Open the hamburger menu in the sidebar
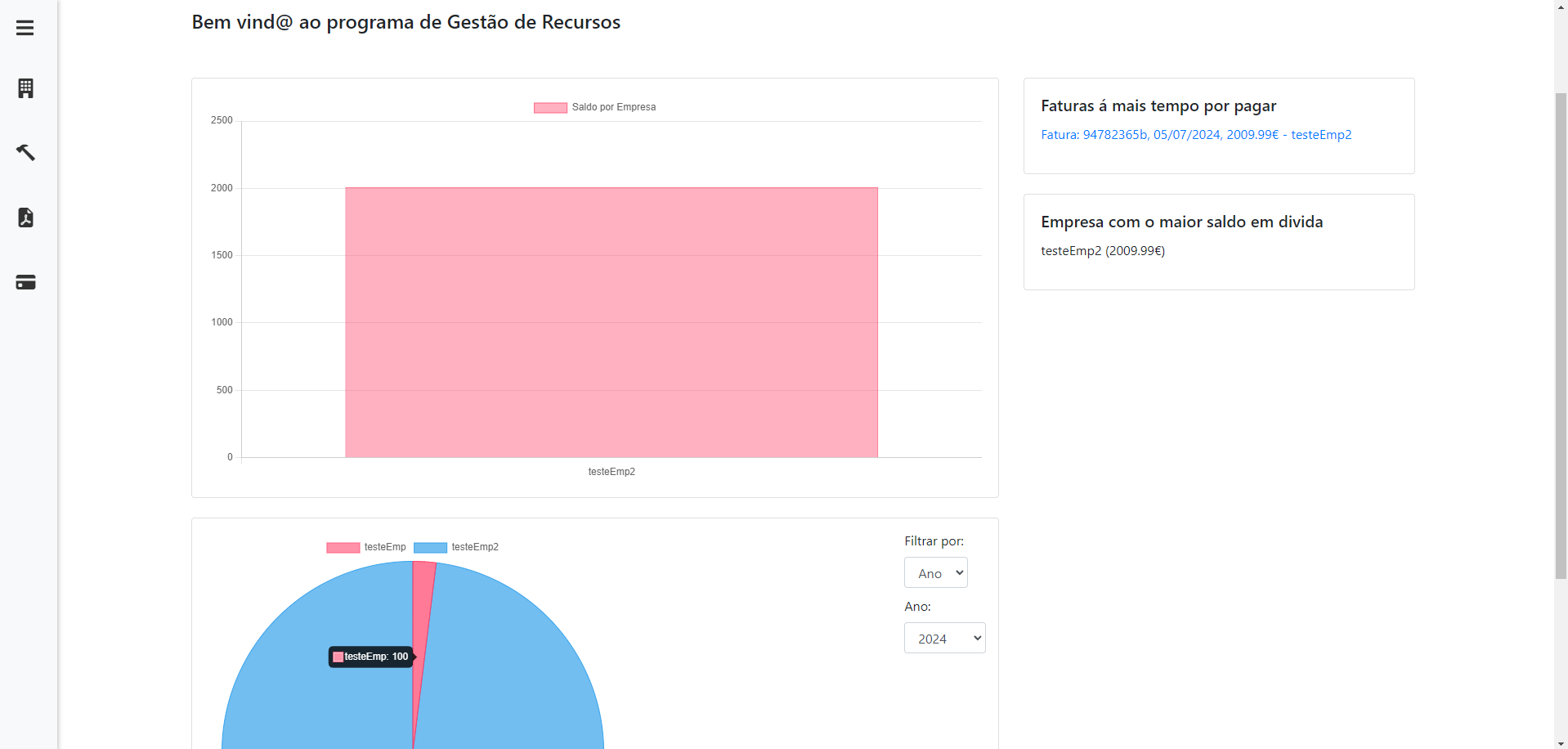The width and height of the screenshot is (1568, 749). tap(25, 28)
